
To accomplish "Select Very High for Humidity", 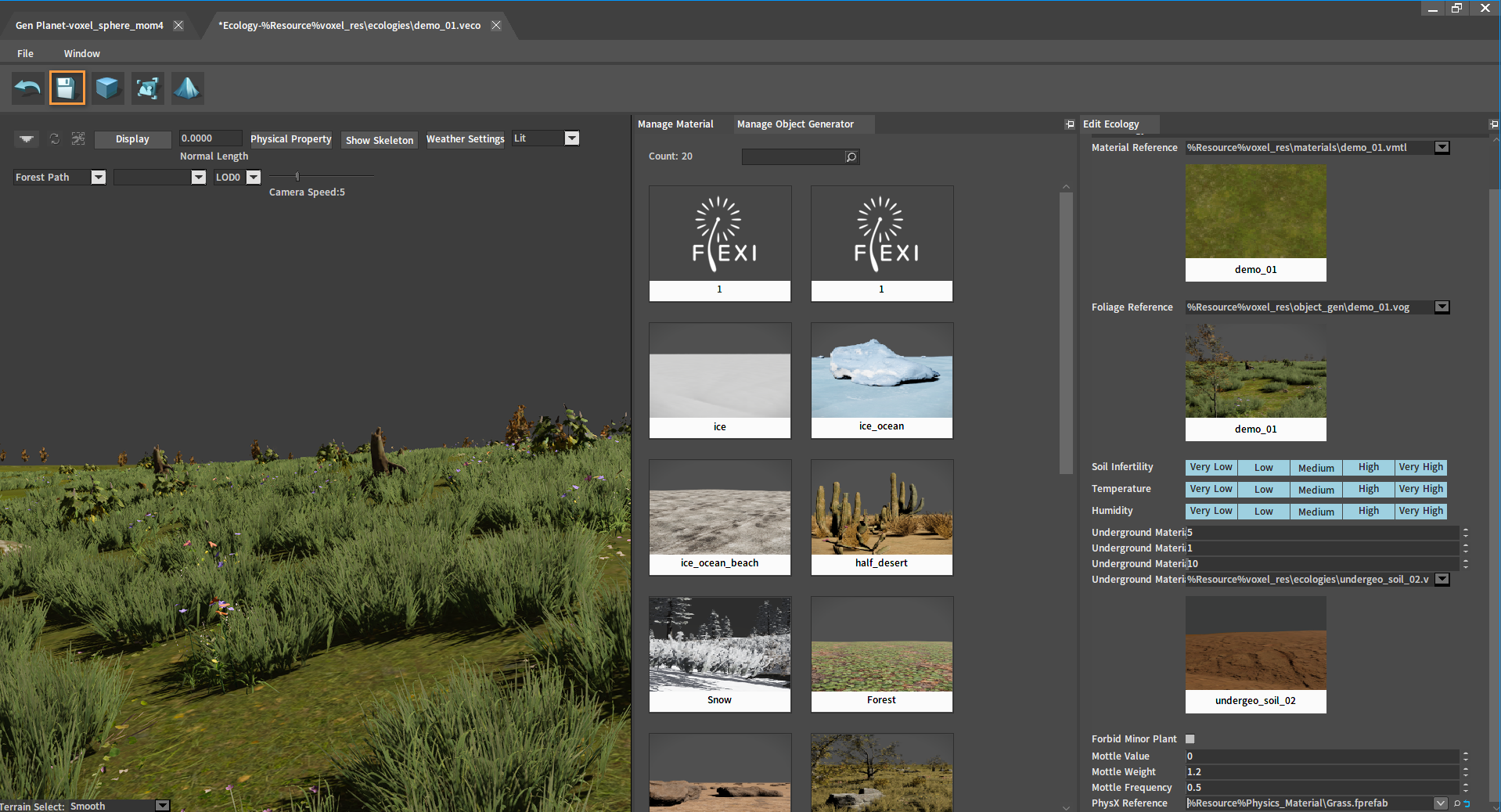I will 1421,512.
